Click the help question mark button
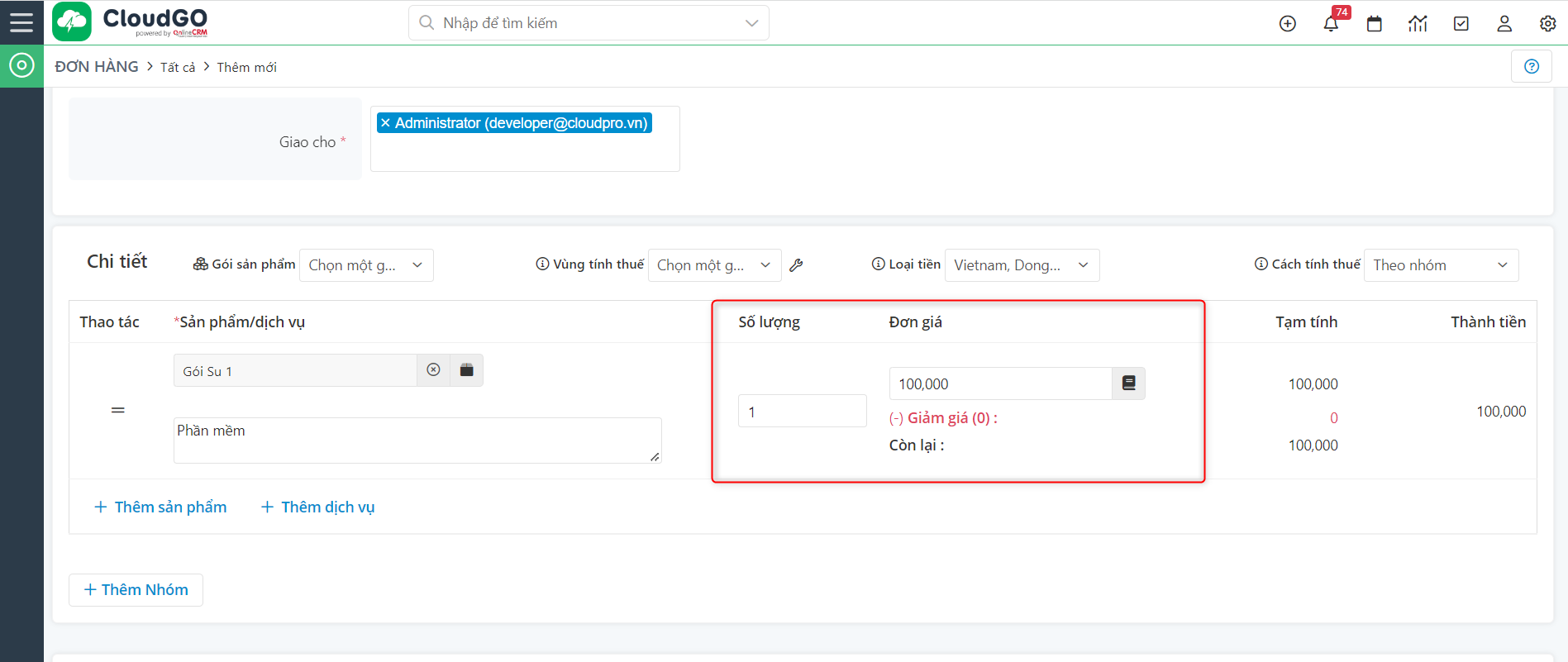 click(x=1532, y=66)
